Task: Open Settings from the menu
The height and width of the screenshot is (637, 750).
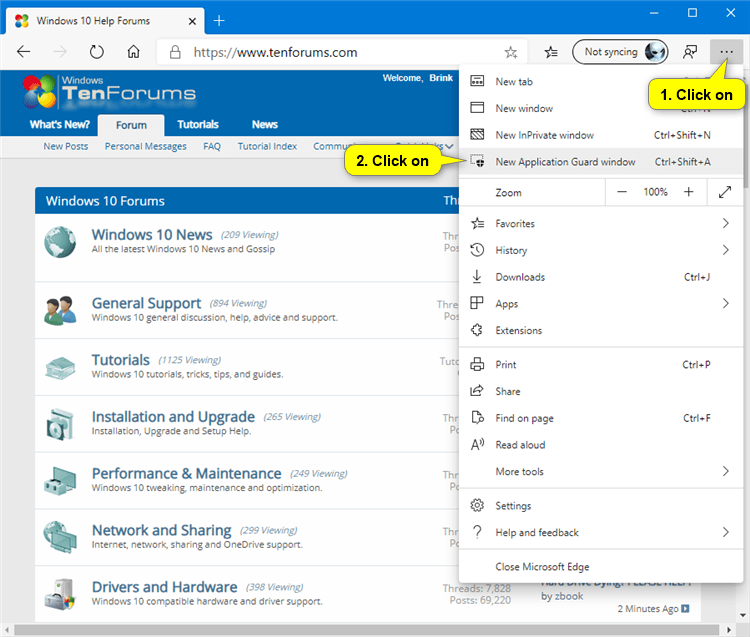Action: [x=601, y=505]
